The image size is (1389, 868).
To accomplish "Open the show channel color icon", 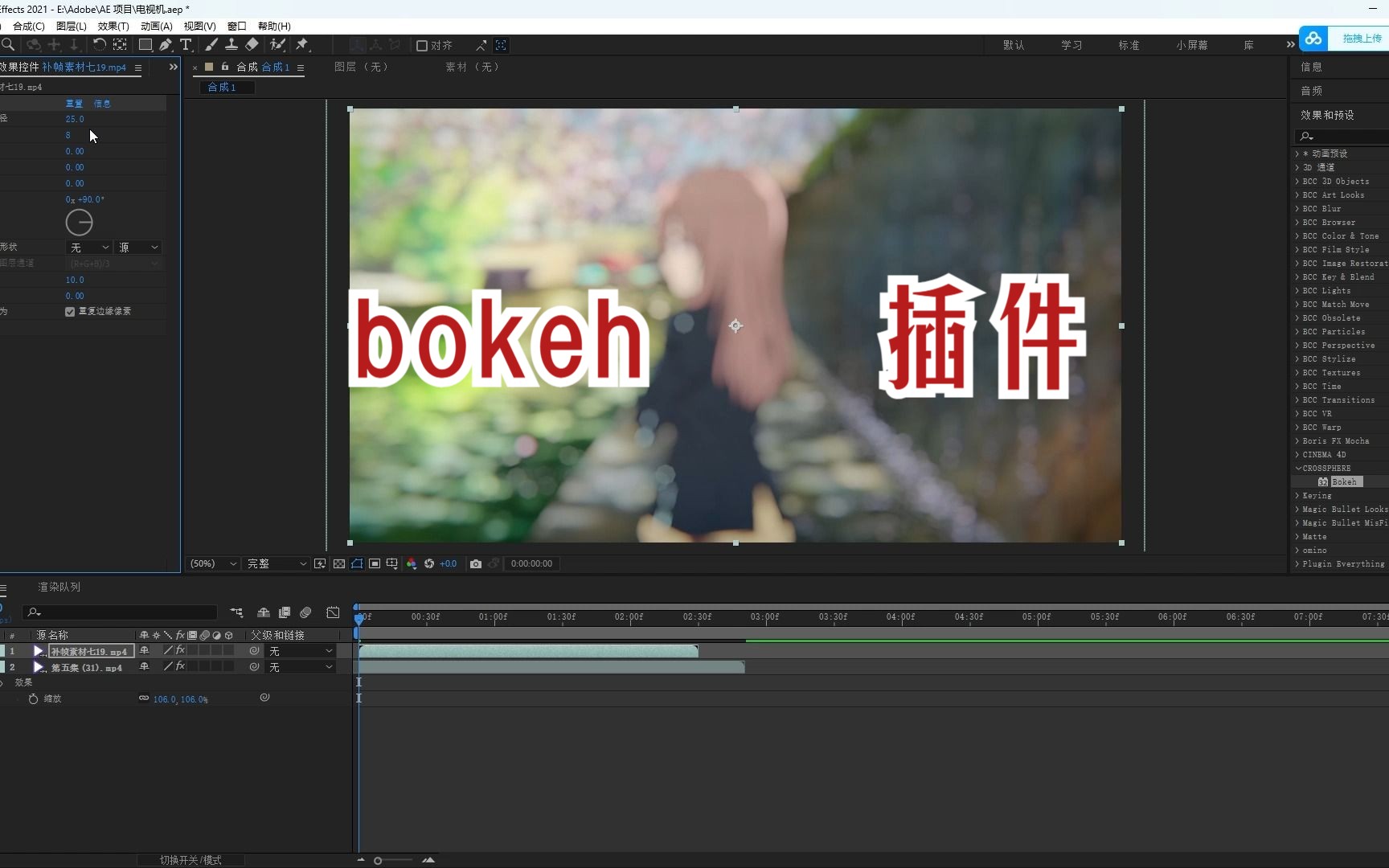I will (412, 563).
